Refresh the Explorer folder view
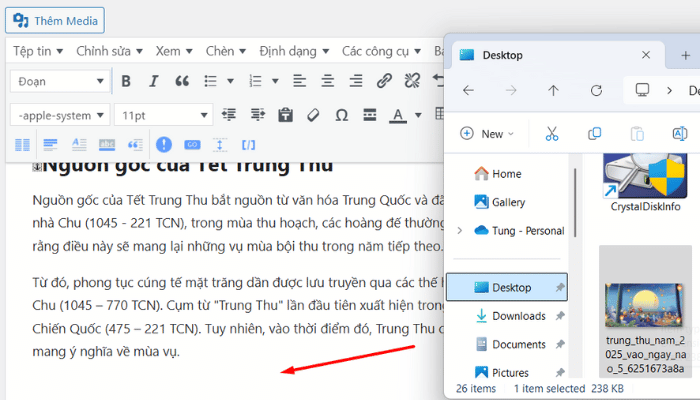 tap(596, 90)
